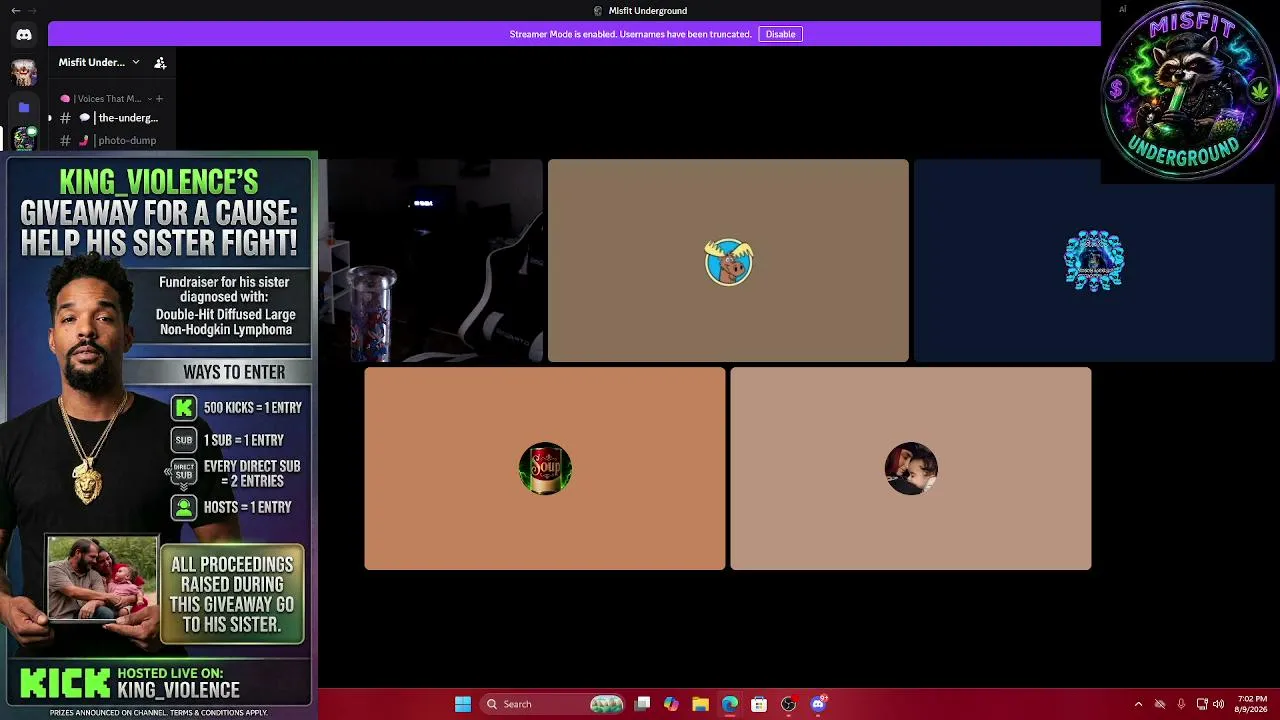Select the webcam video tile
This screenshot has height=720, width=1280.
(x=430, y=260)
